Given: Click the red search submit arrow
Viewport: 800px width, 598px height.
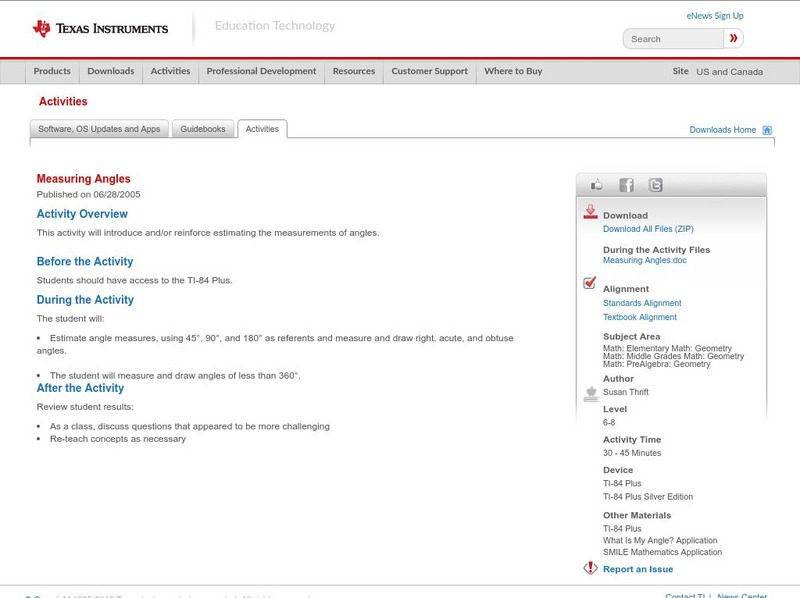Looking at the screenshot, I should tap(734, 39).
